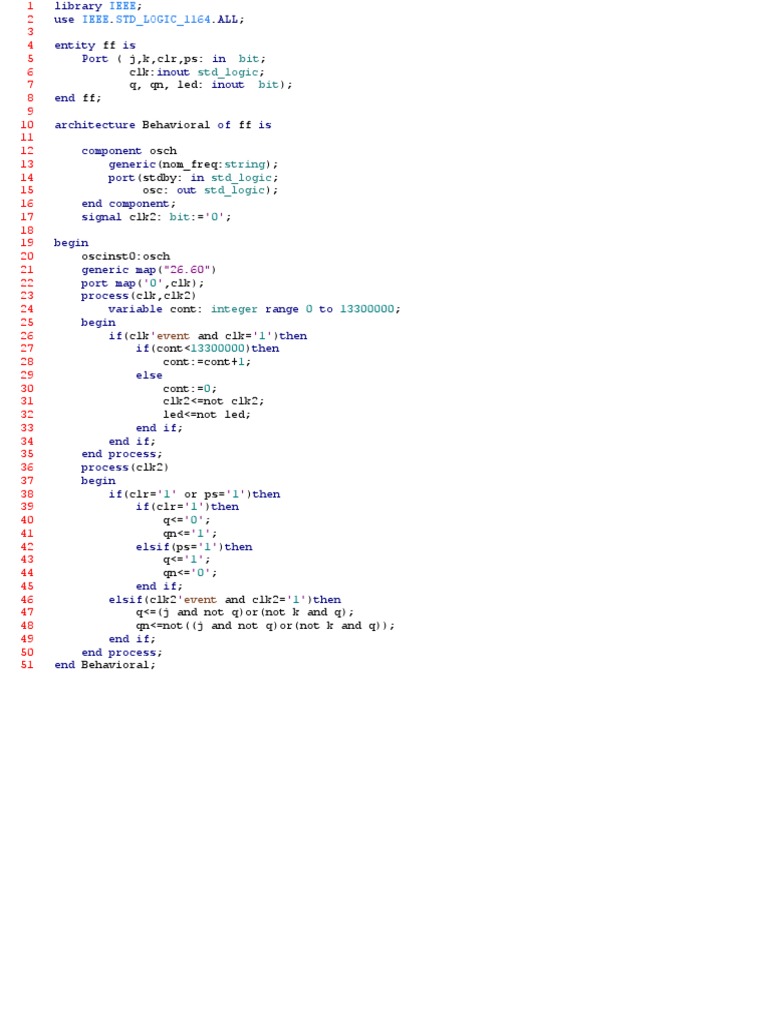Click the 'signal clk2: bit:='0';' line
768x1024 pixels.
tap(156, 217)
